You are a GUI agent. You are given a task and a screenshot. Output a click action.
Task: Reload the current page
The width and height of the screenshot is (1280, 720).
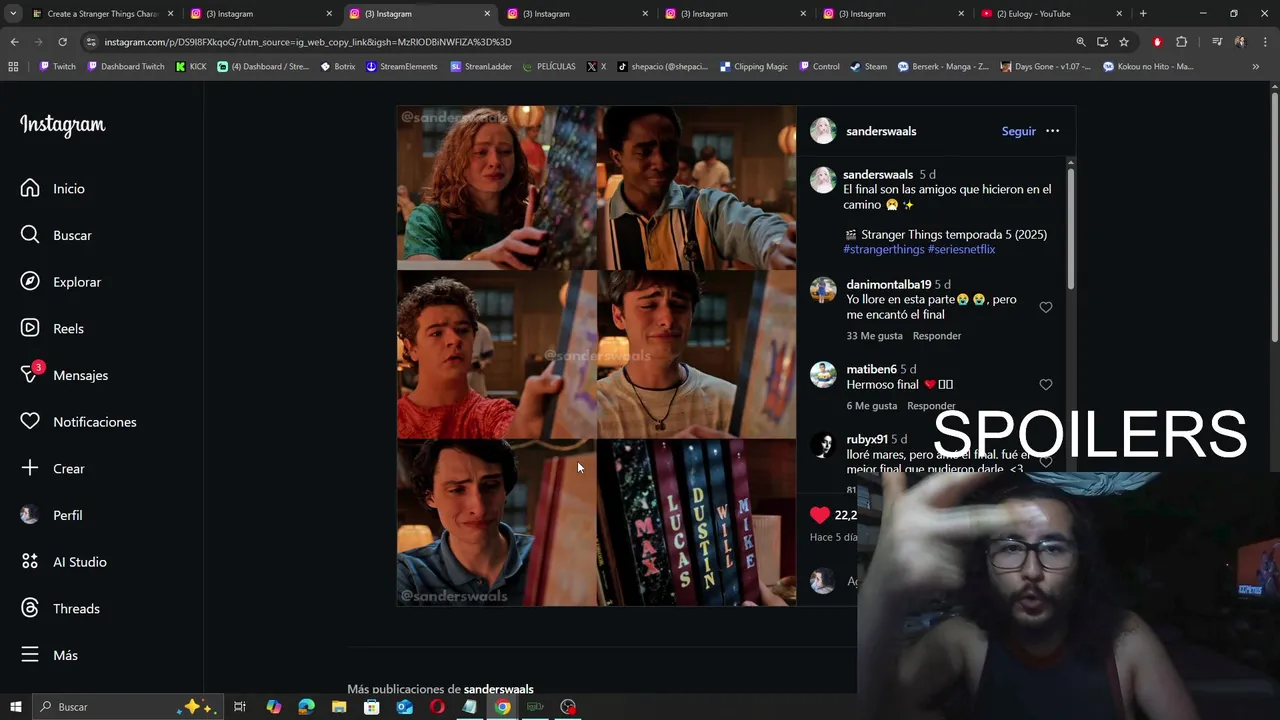62,42
